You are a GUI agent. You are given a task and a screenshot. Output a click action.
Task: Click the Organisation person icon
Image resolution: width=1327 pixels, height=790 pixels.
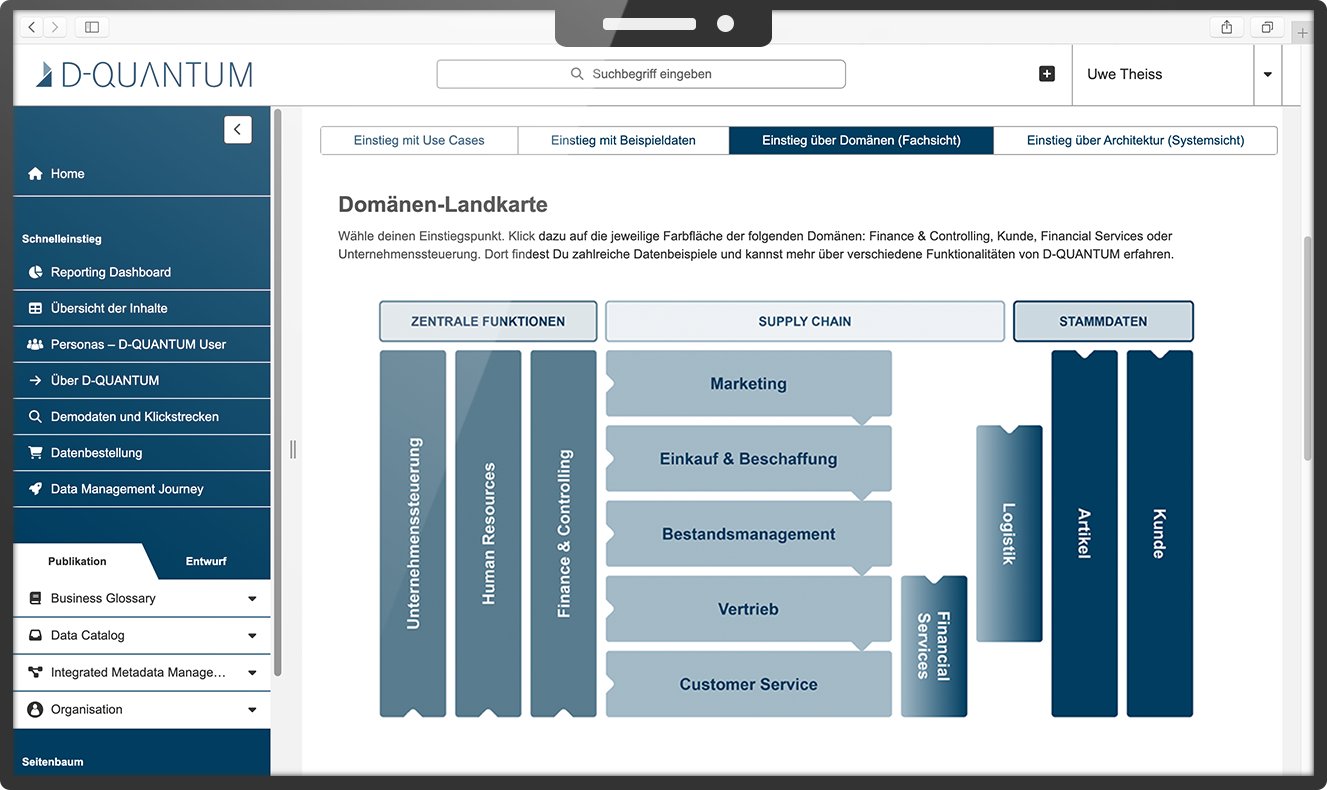coord(35,709)
